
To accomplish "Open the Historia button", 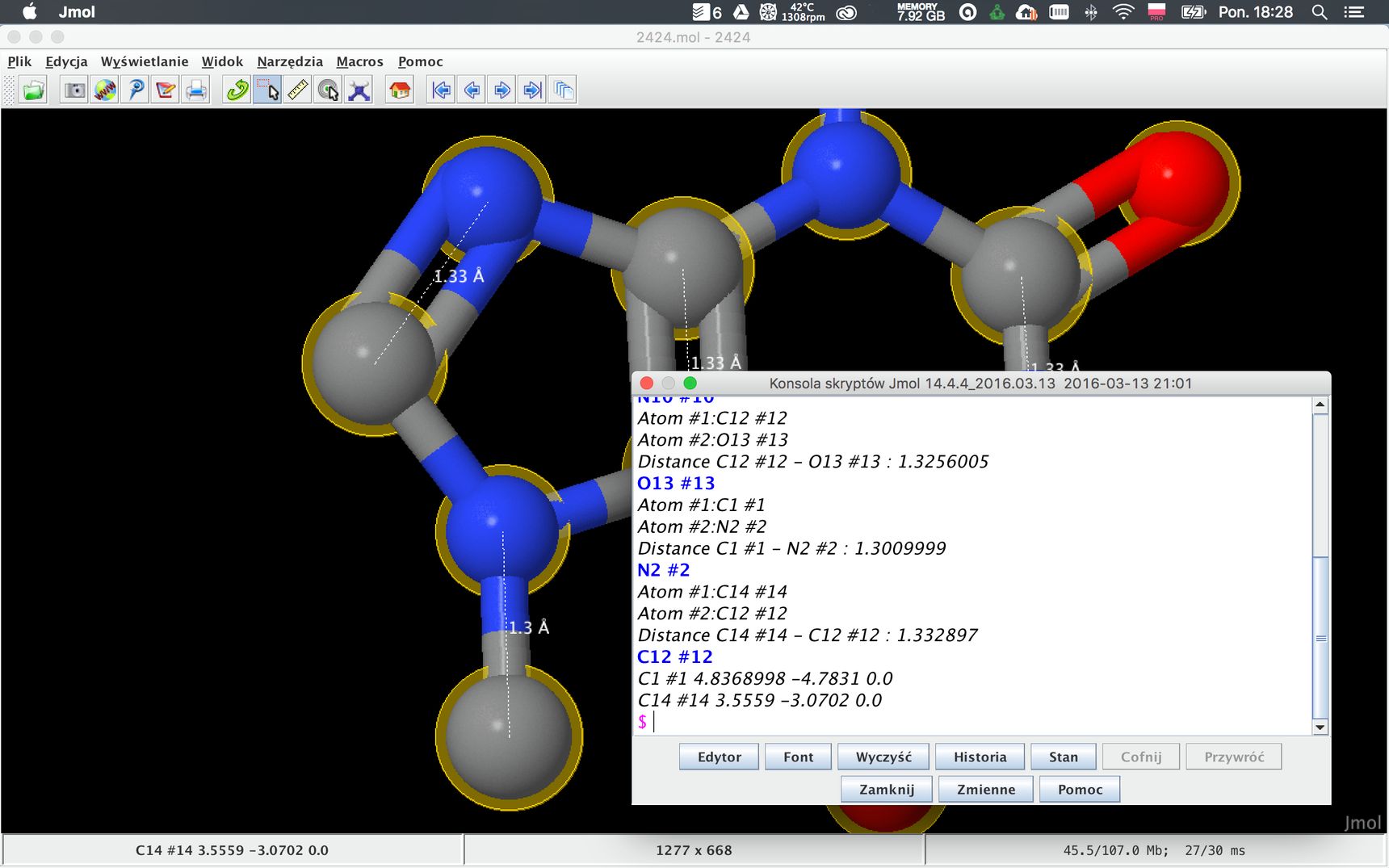I will click(980, 757).
